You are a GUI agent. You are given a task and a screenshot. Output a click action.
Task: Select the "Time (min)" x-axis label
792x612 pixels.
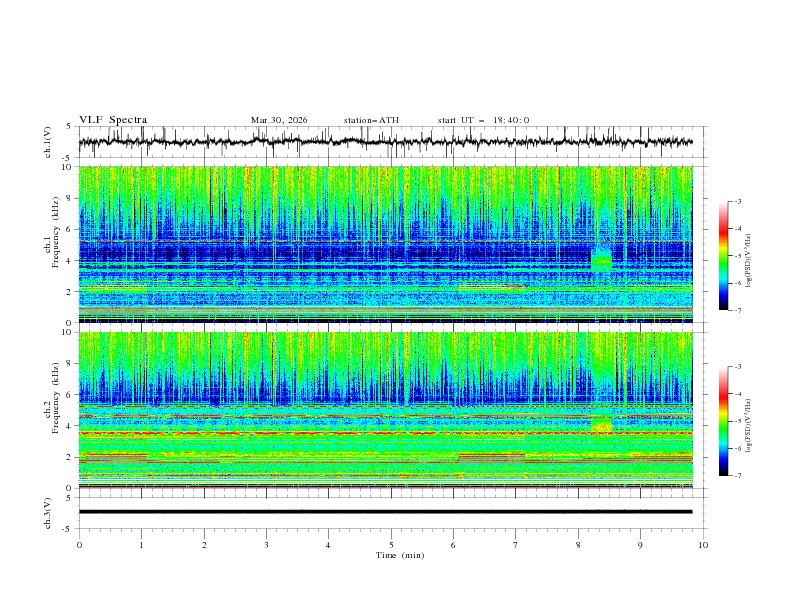[x=400, y=555]
